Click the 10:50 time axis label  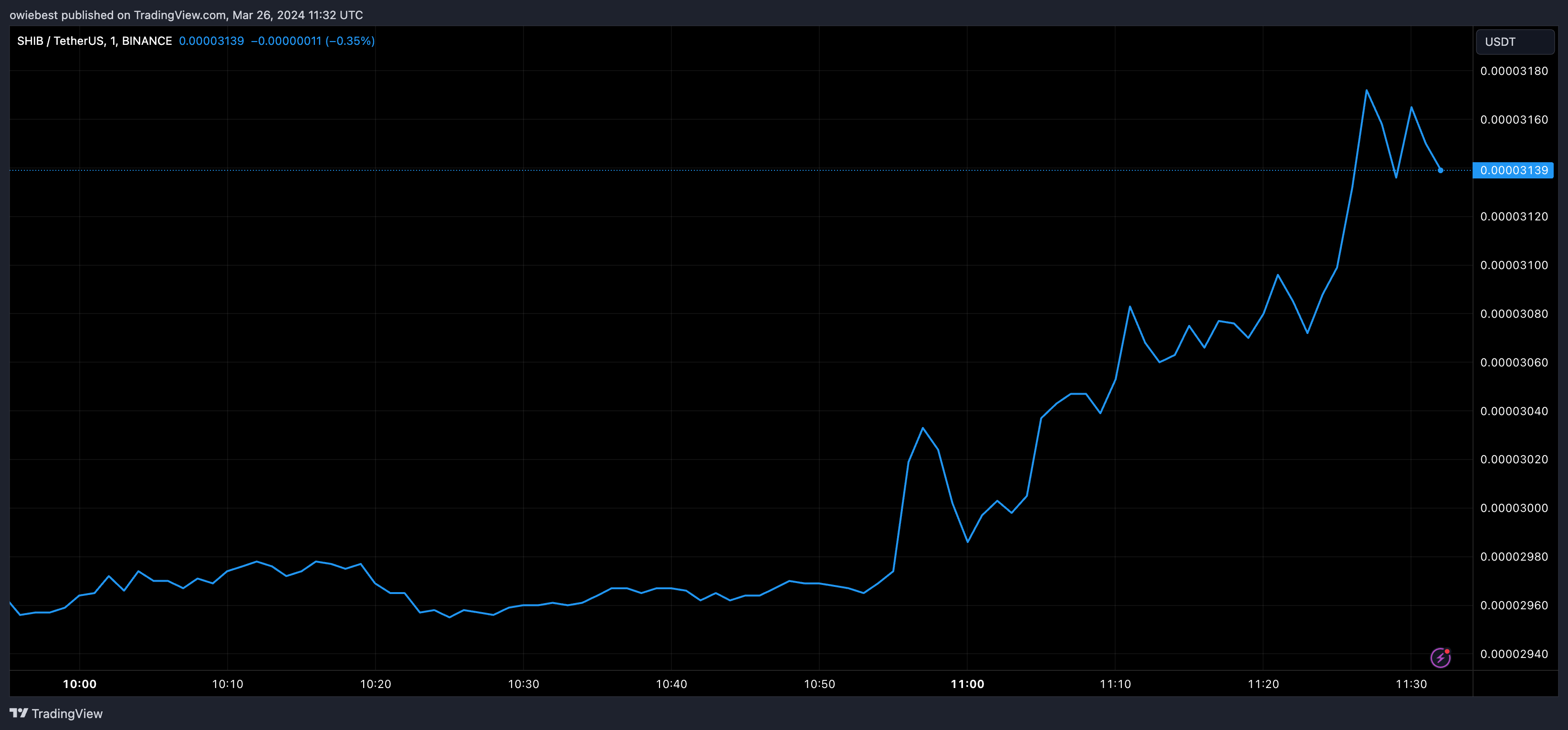pos(819,684)
